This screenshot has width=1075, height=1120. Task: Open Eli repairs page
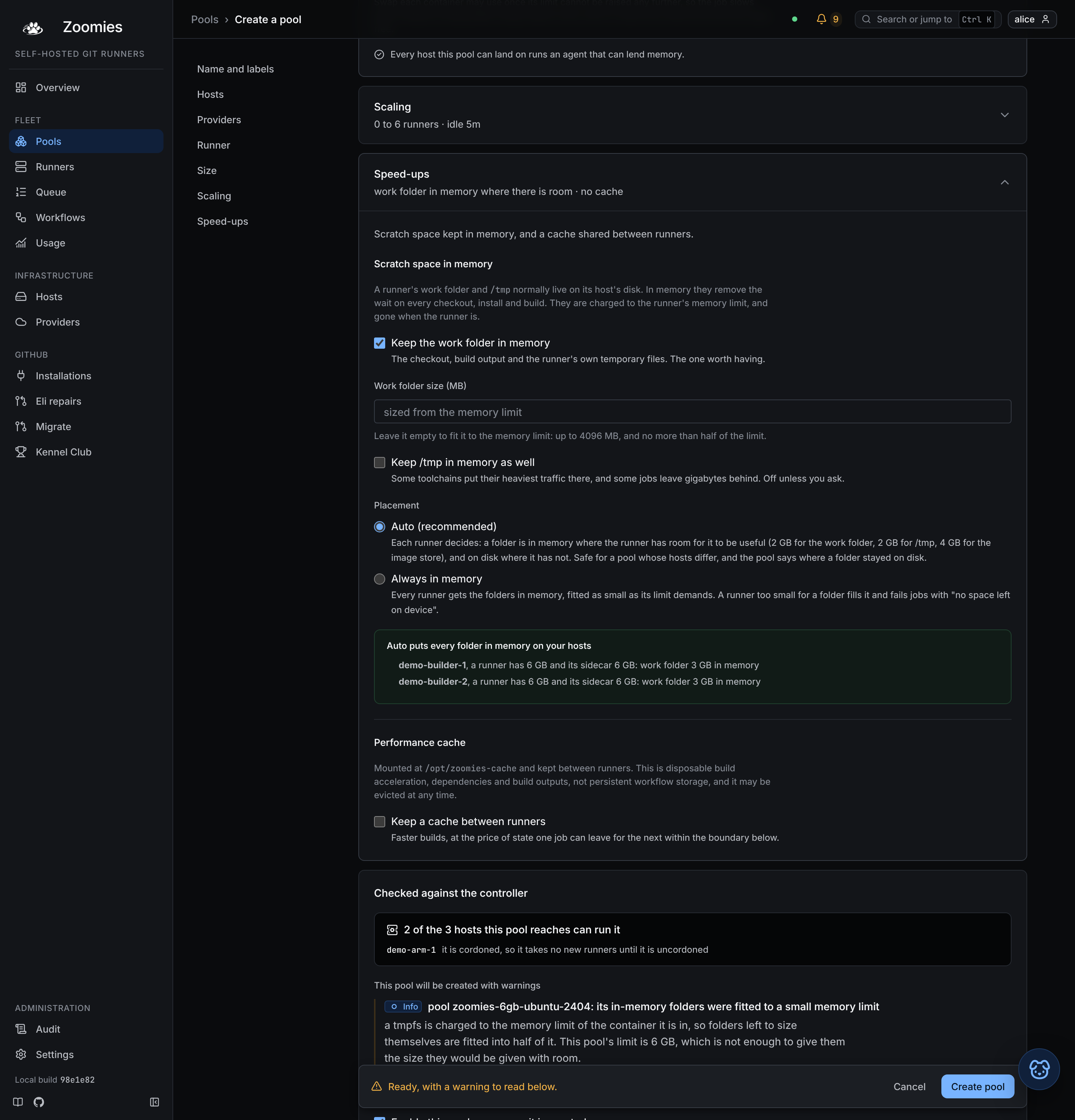coord(86,401)
